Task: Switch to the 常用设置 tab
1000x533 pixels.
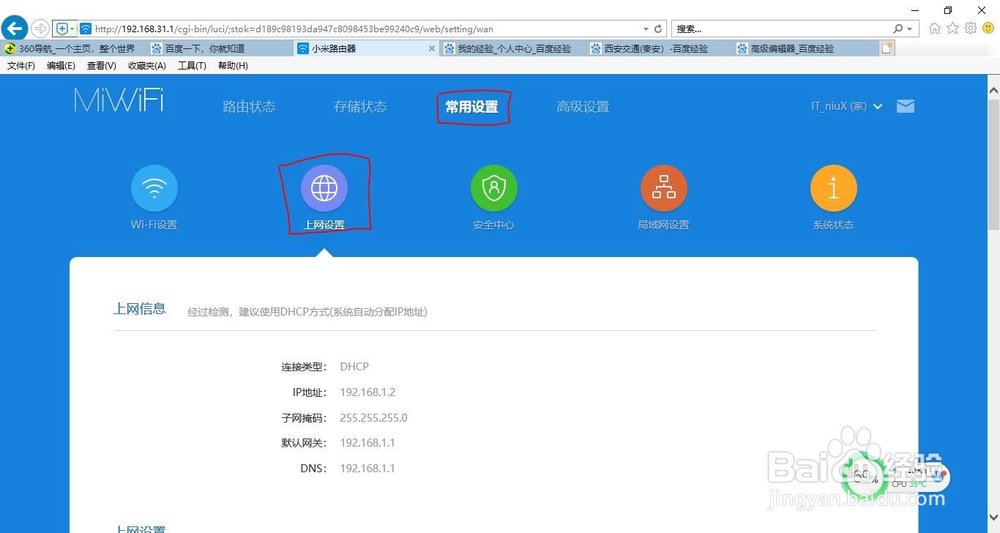Action: (x=472, y=106)
